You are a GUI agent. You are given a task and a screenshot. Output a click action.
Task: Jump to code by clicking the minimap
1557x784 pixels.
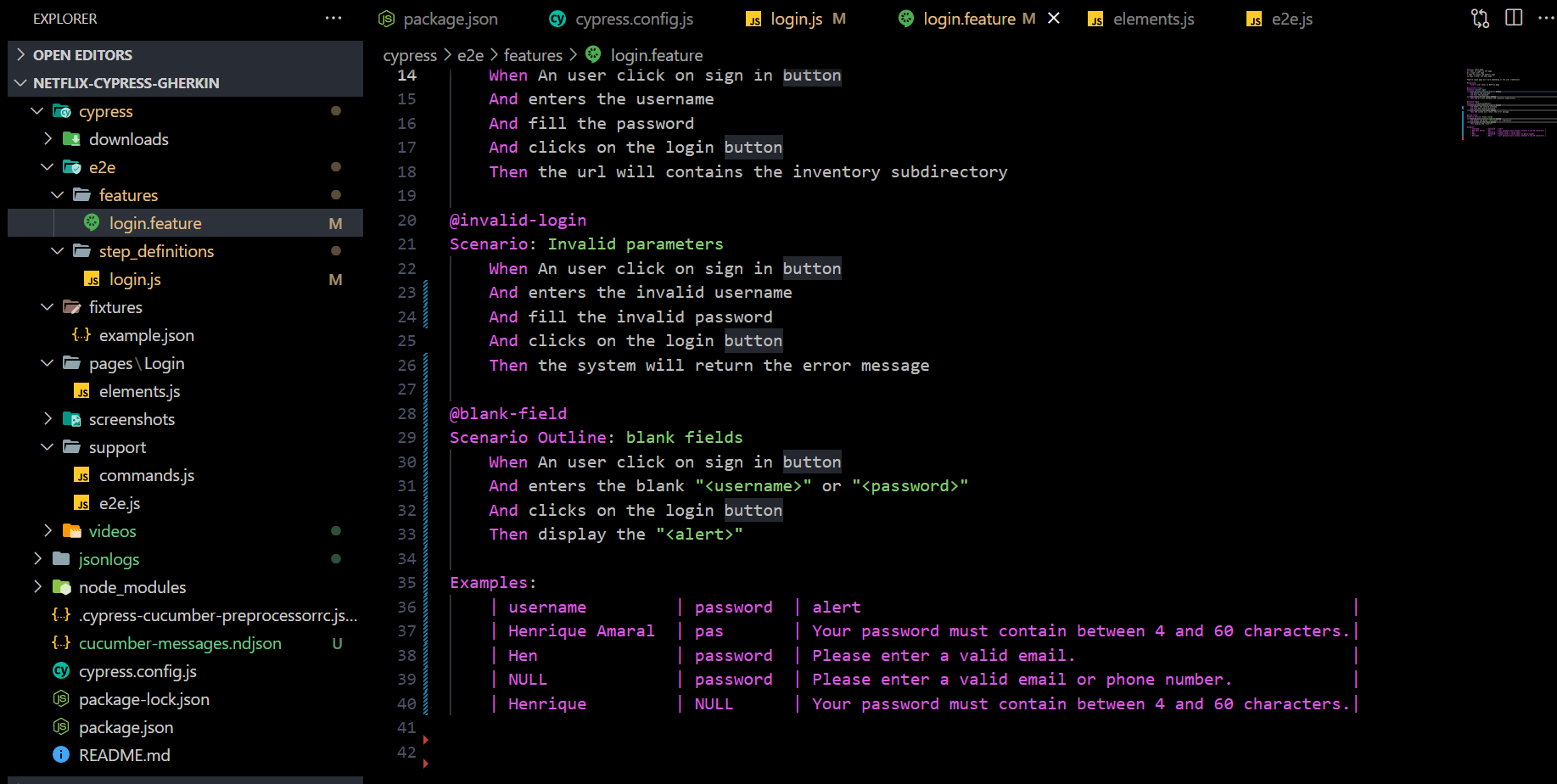[1506, 102]
